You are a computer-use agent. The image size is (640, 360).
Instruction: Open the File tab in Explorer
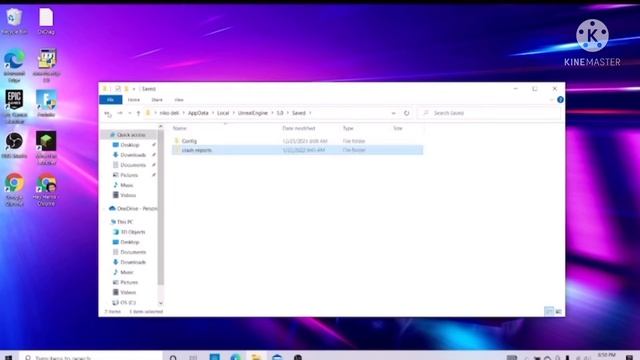(x=111, y=100)
